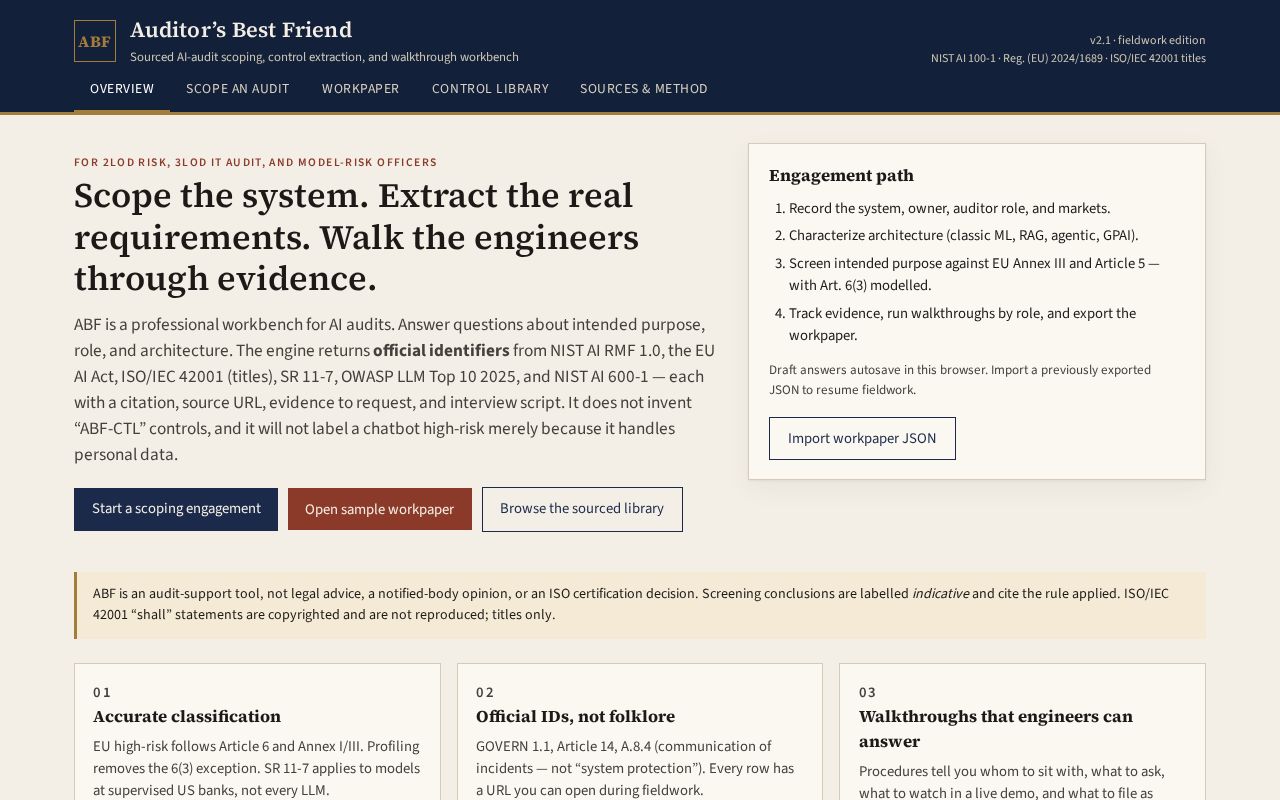
Task: Open the Overview tab
Action: (x=122, y=89)
